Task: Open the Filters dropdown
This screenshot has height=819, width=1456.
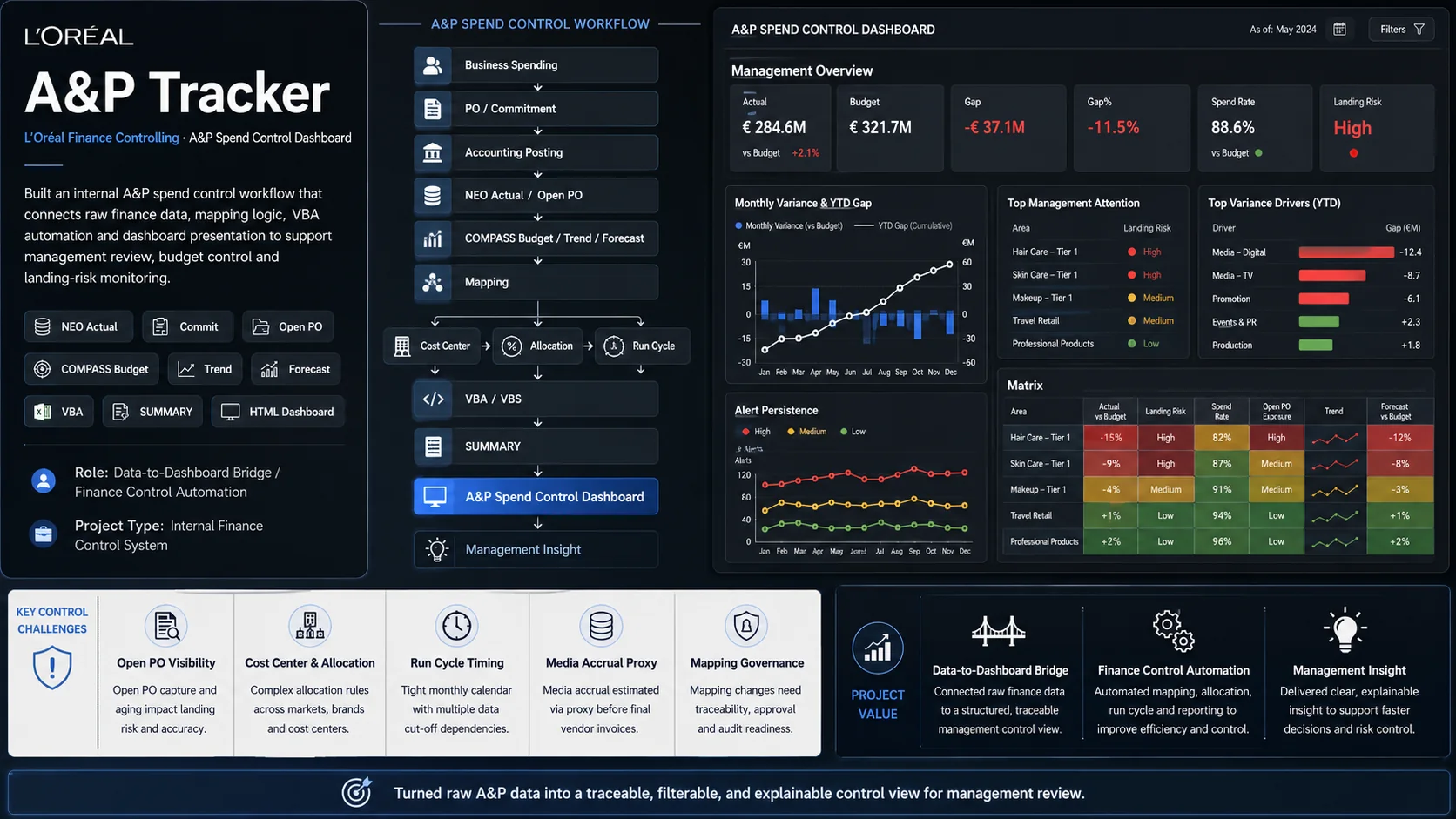Action: click(x=1401, y=30)
